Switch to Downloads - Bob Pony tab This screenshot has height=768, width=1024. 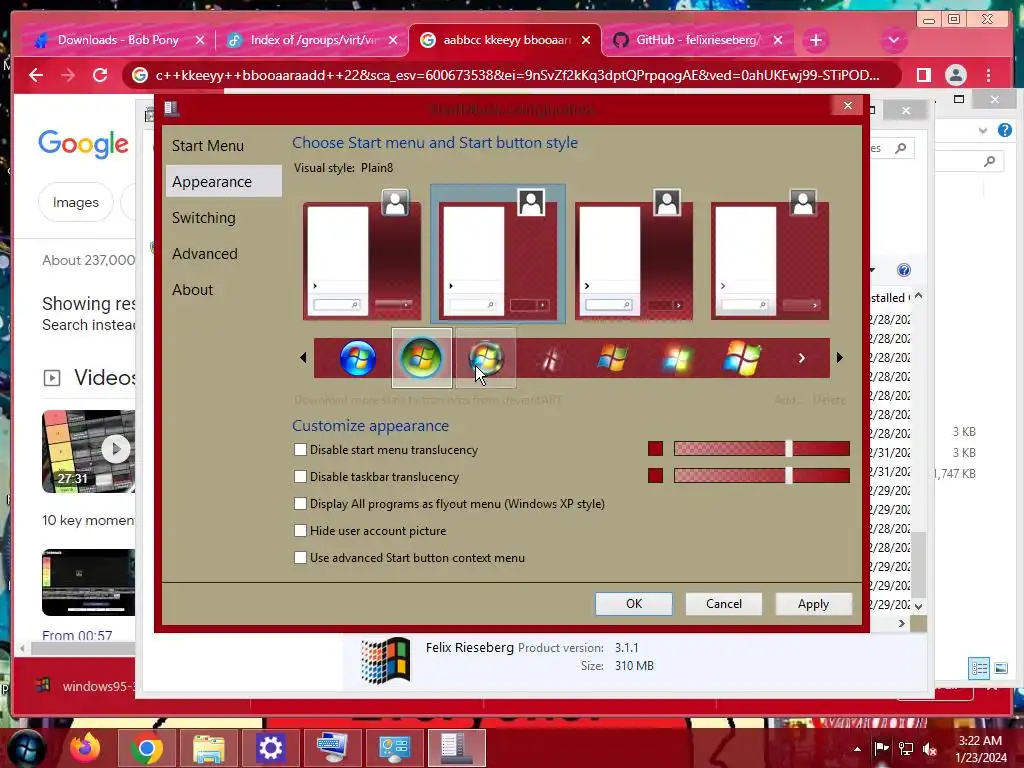[118, 40]
